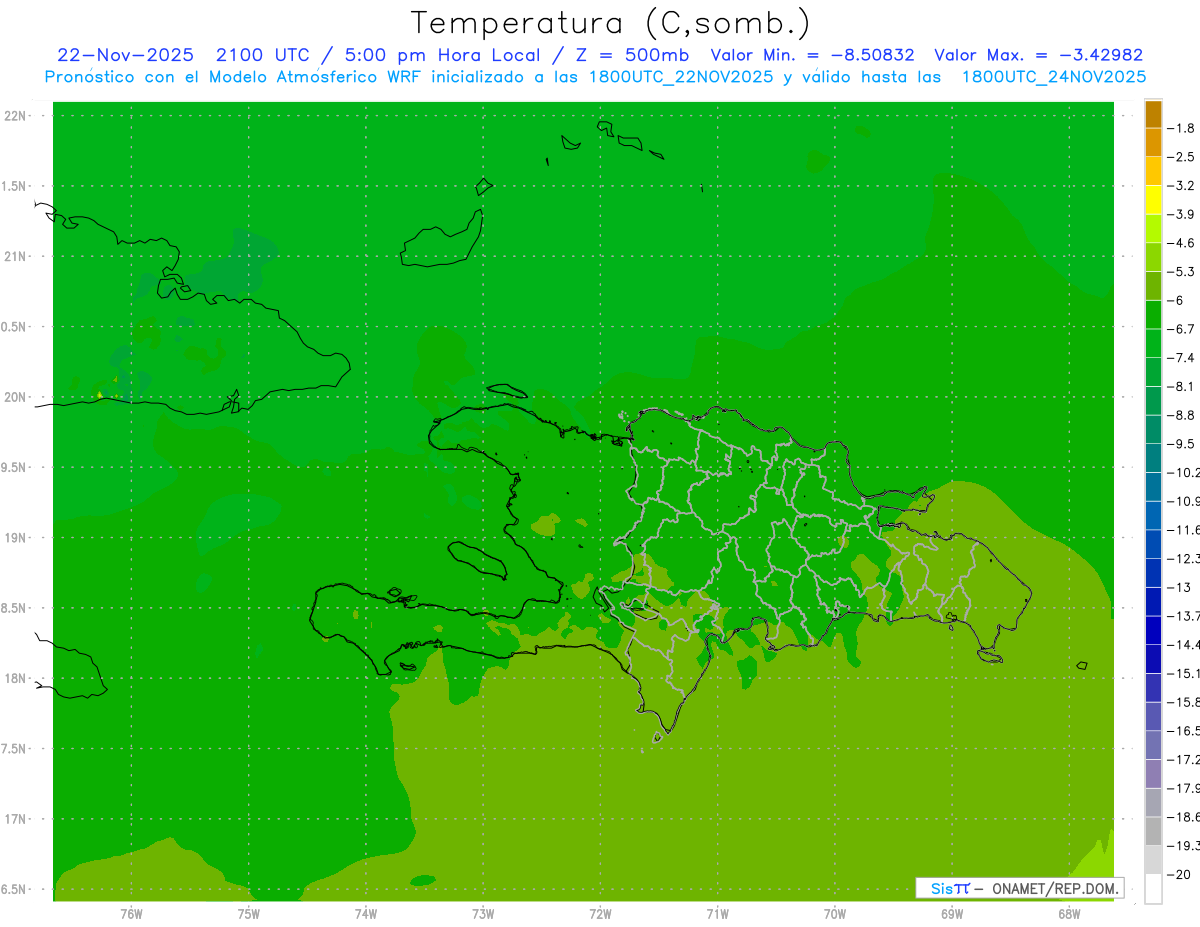Image resolution: width=1200 pixels, height=927 pixels.
Task: Pick the green swatch between -6 and -6.7
Action: 1153,315
